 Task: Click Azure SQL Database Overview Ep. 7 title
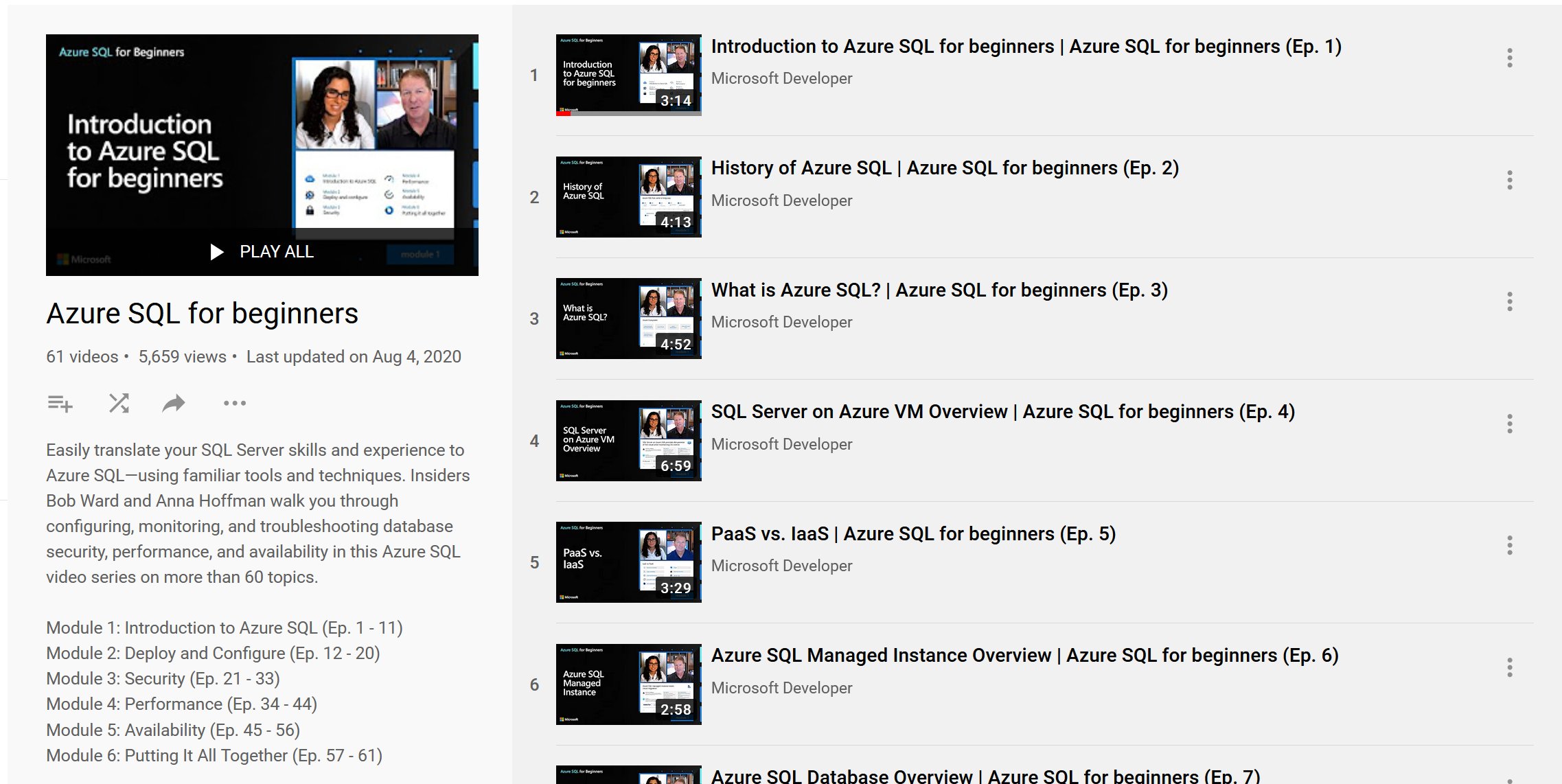(x=985, y=776)
